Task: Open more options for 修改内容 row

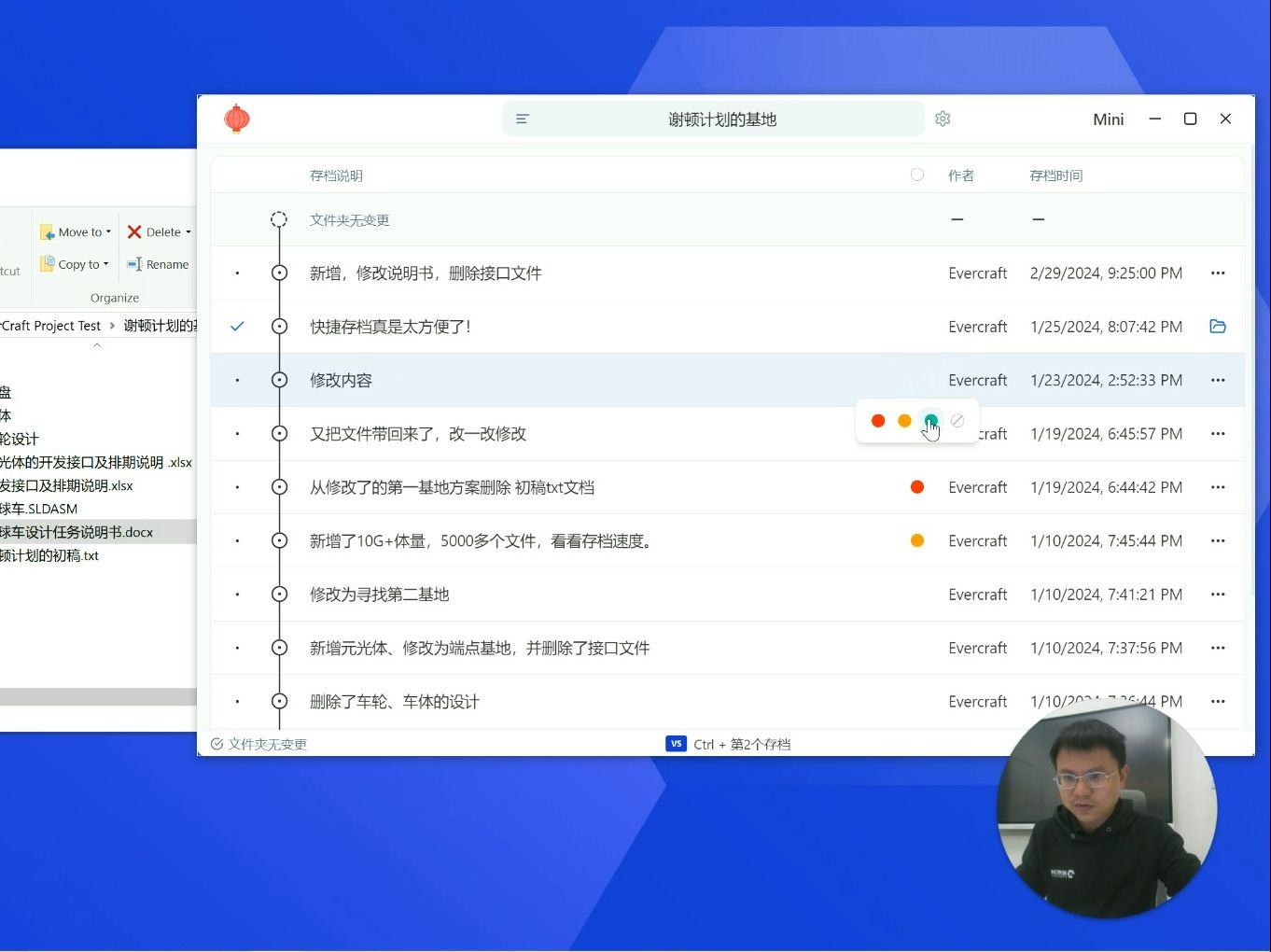Action: [1218, 380]
